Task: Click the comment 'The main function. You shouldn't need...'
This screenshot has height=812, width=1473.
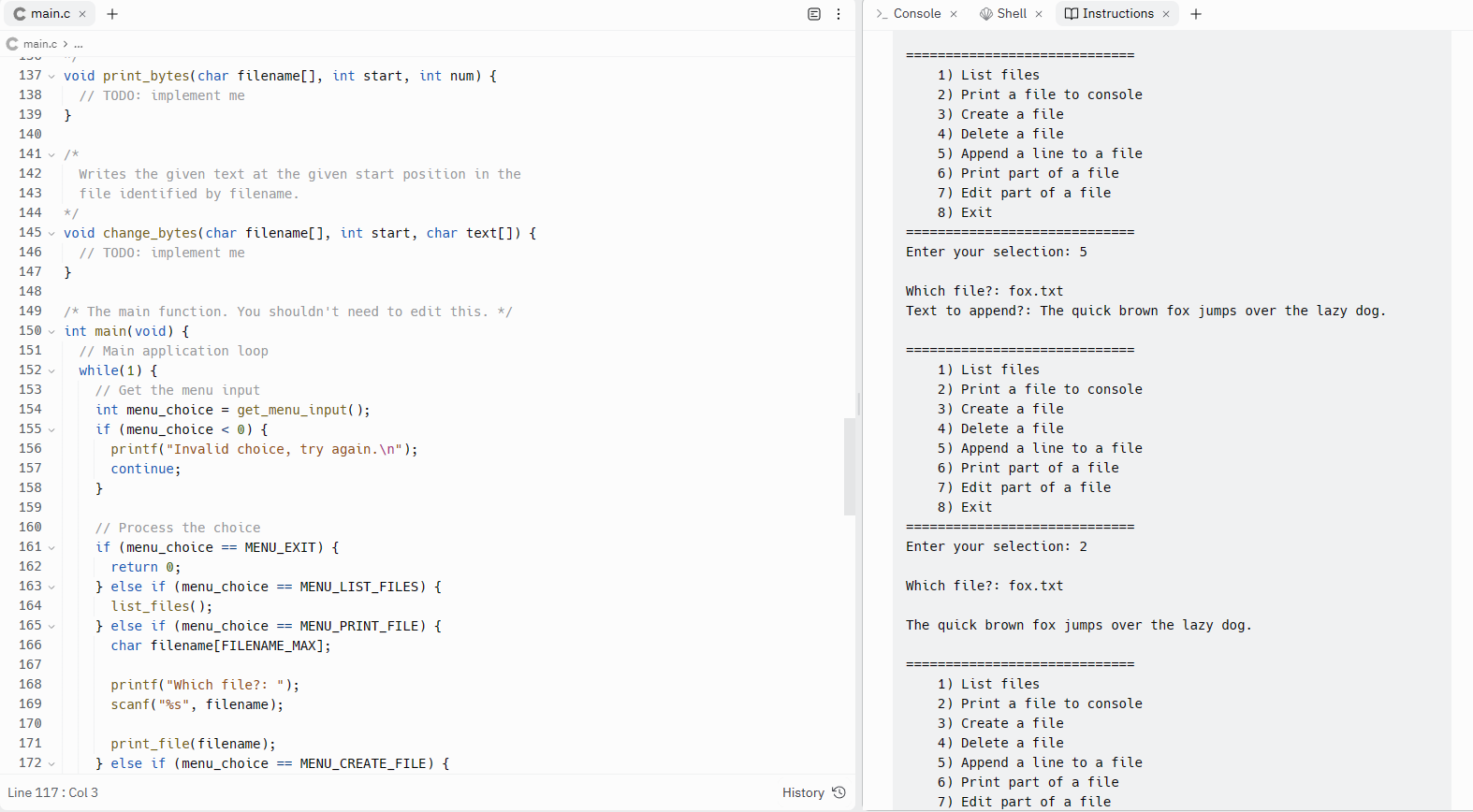Action: (288, 312)
